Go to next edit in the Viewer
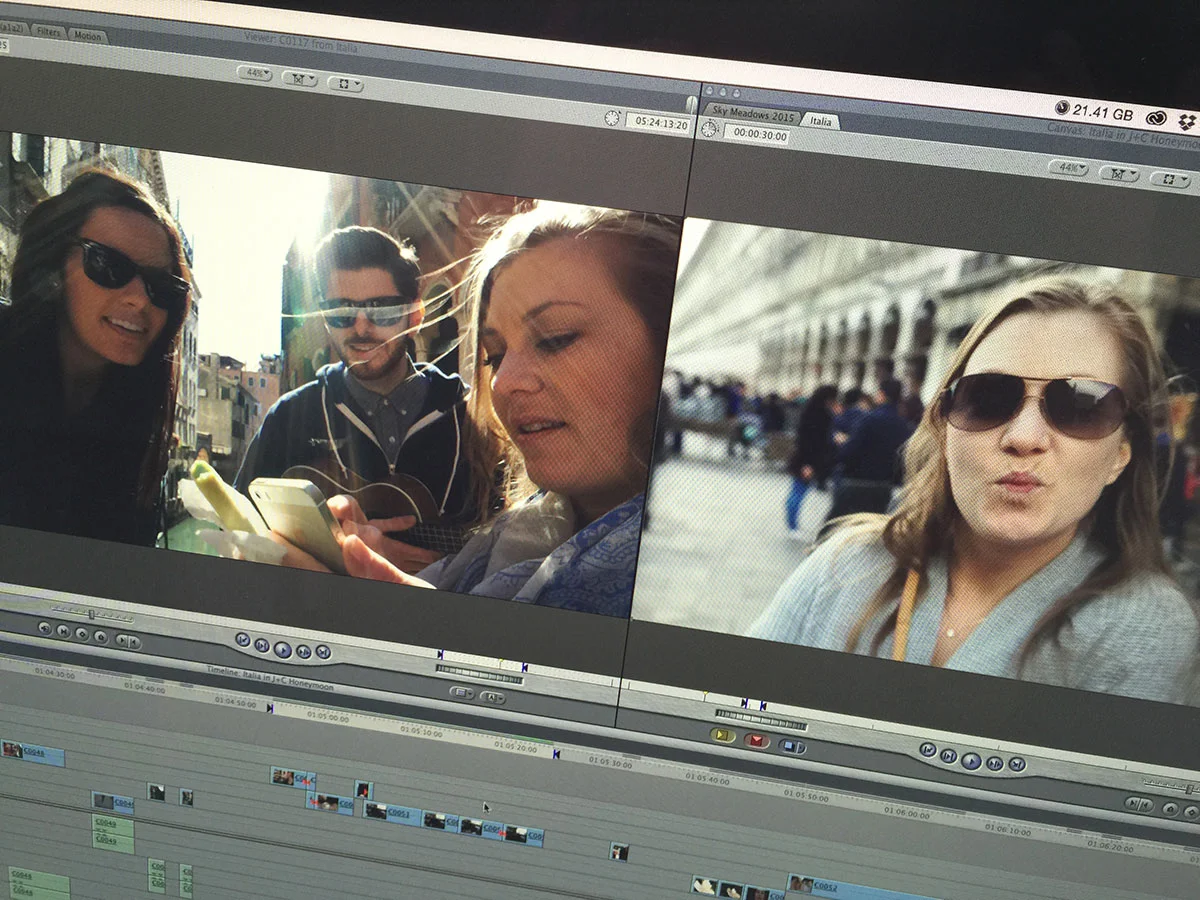Screen dimensions: 1200x900 pyautogui.click(x=323, y=652)
